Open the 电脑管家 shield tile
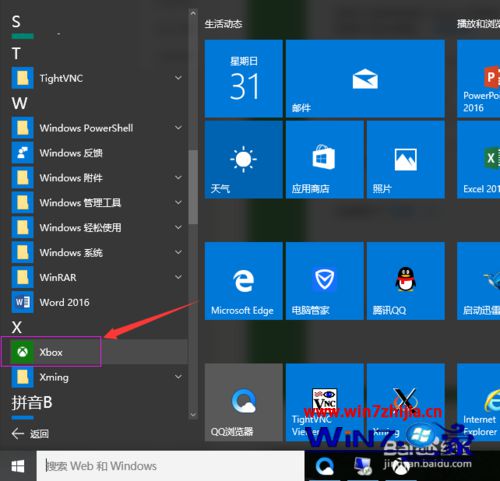This screenshot has height=481, width=500. [x=325, y=281]
